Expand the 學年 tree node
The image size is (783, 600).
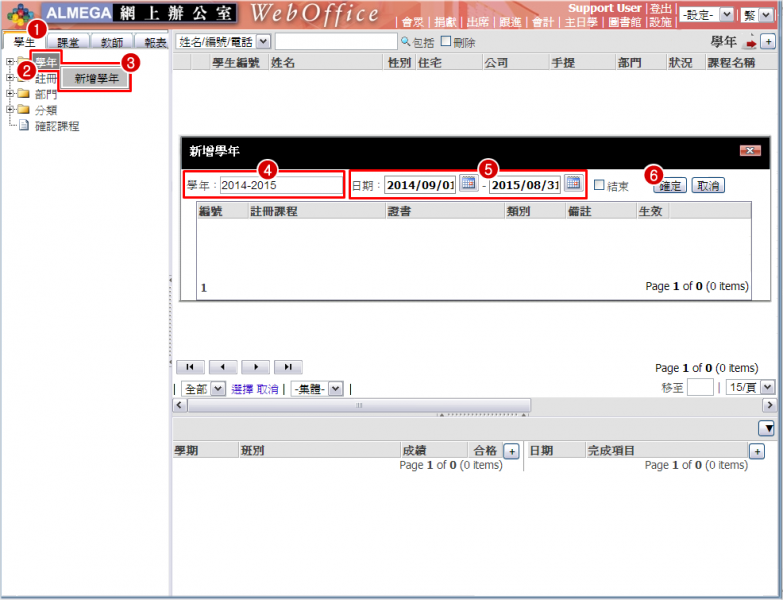tap(9, 62)
